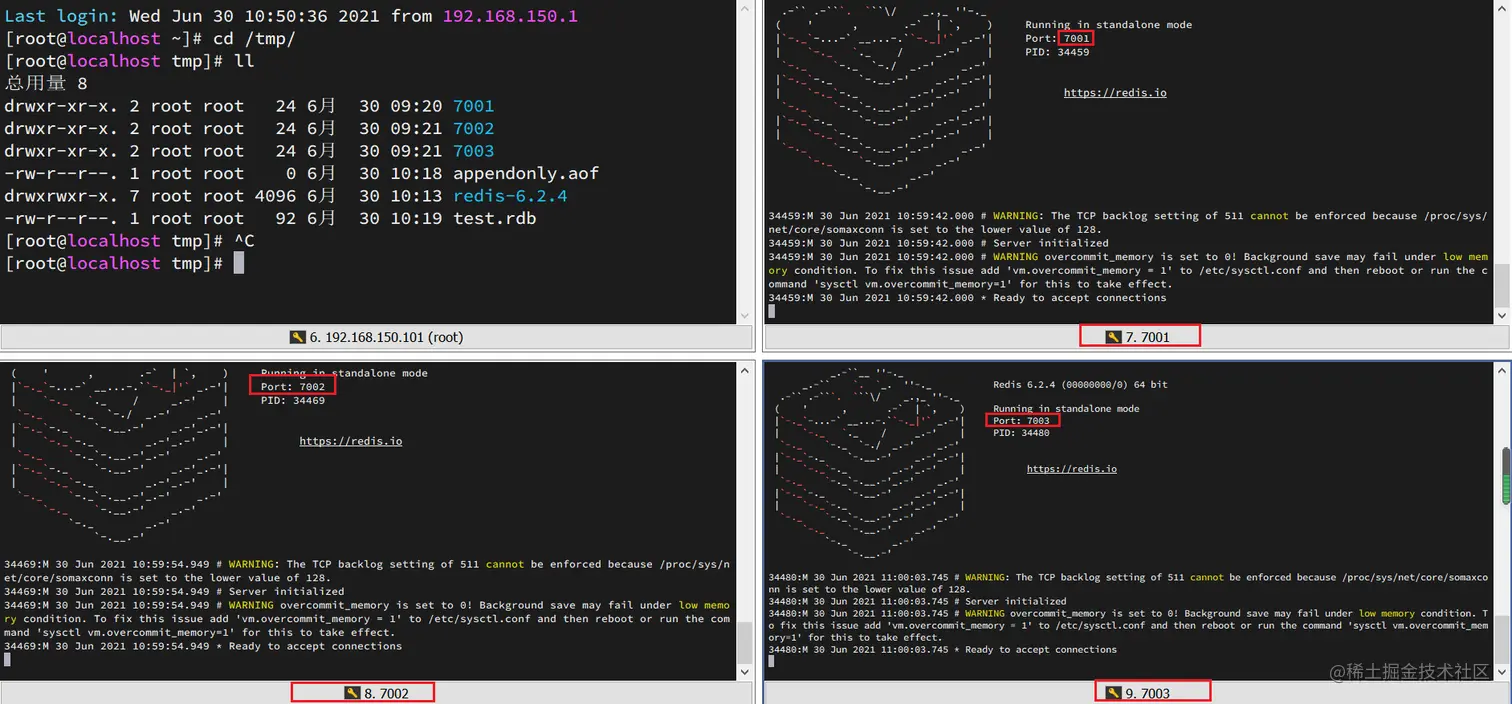This screenshot has width=1512, height=704.
Task: Click 'Port: 7001' in the Redis banner
Action: (1057, 38)
